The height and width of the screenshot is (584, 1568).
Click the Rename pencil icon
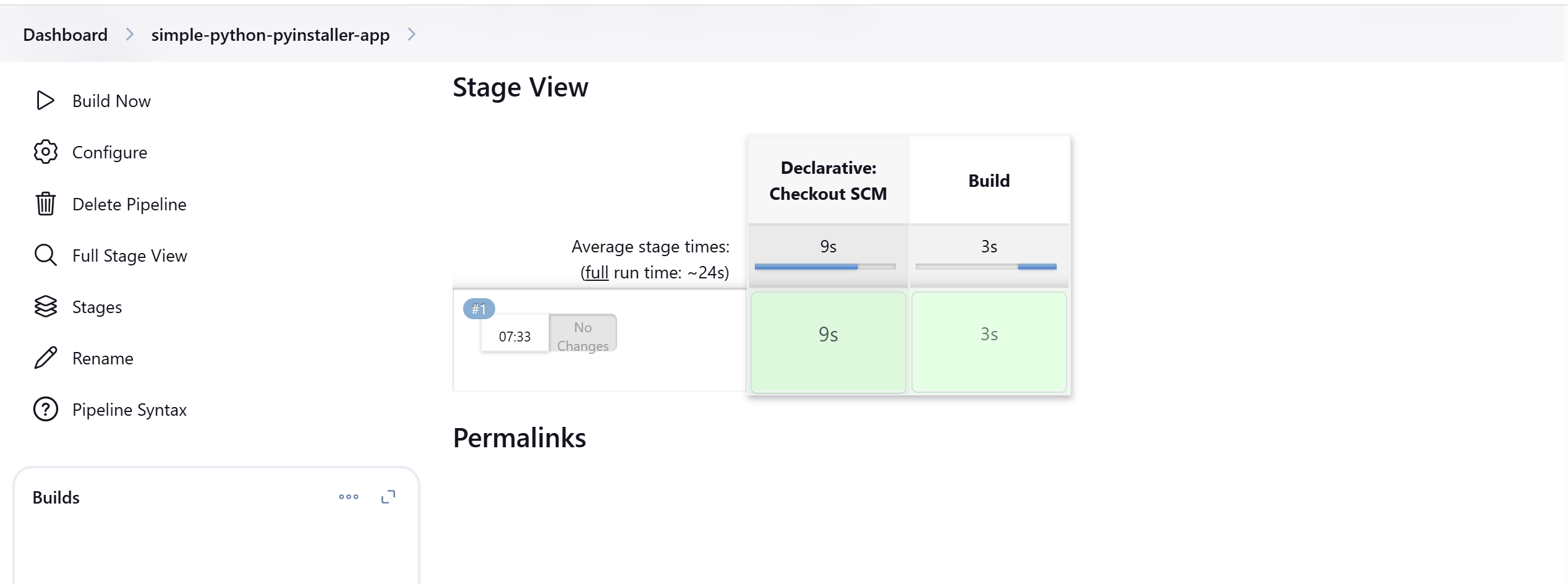coord(45,358)
